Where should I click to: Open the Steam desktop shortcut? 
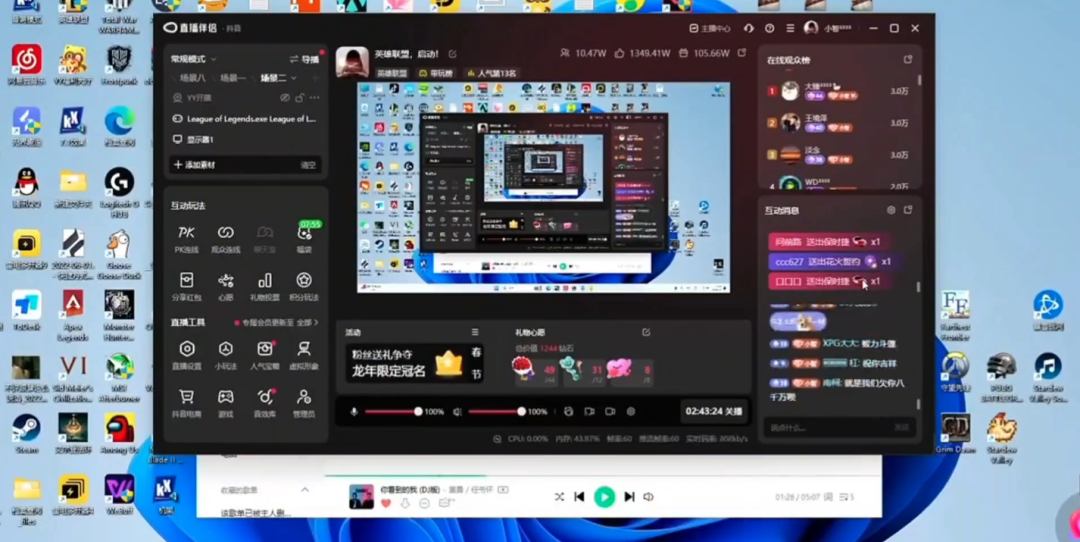pyautogui.click(x=26, y=433)
